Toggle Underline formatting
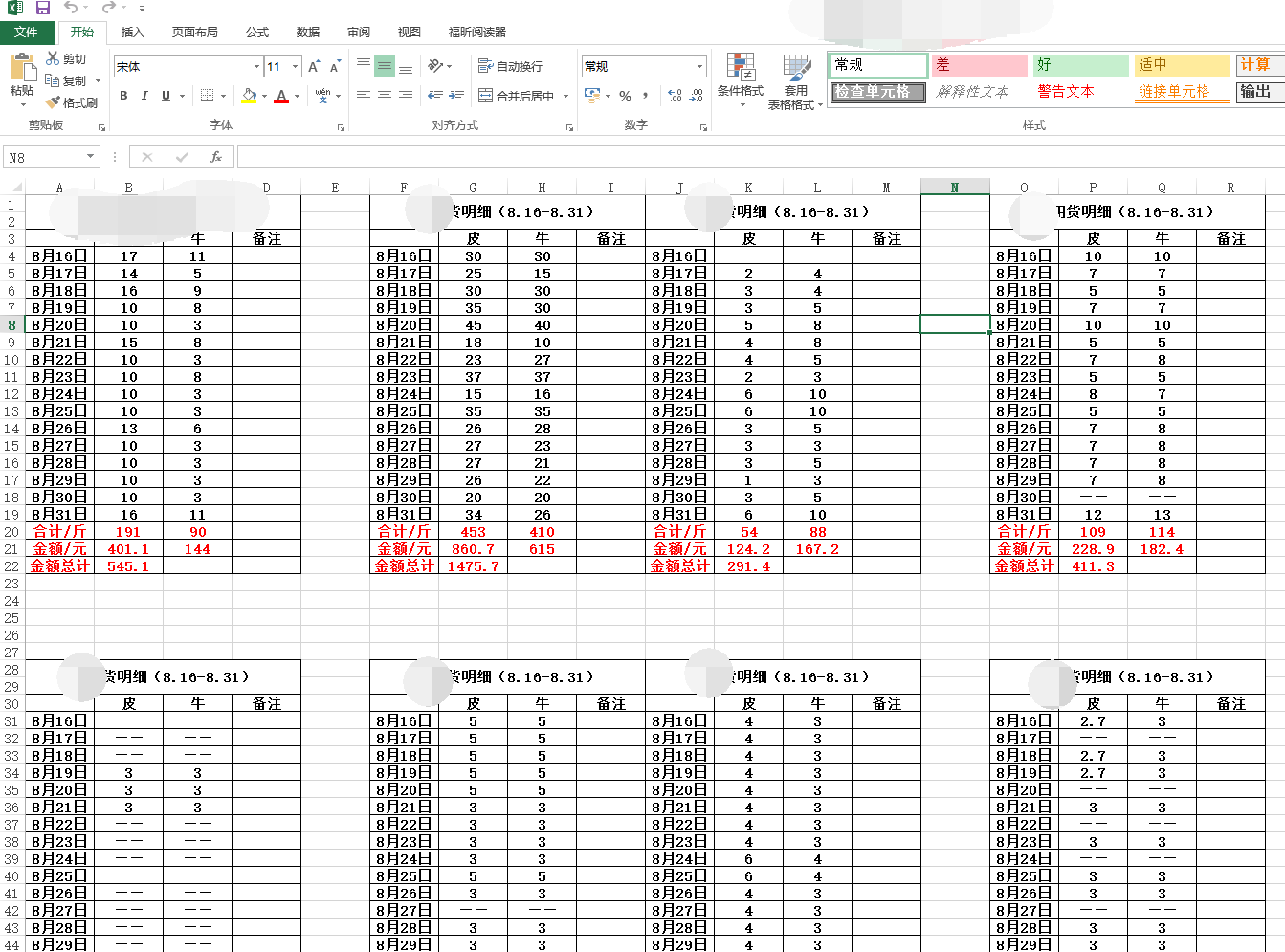The height and width of the screenshot is (952, 1285). [x=166, y=96]
